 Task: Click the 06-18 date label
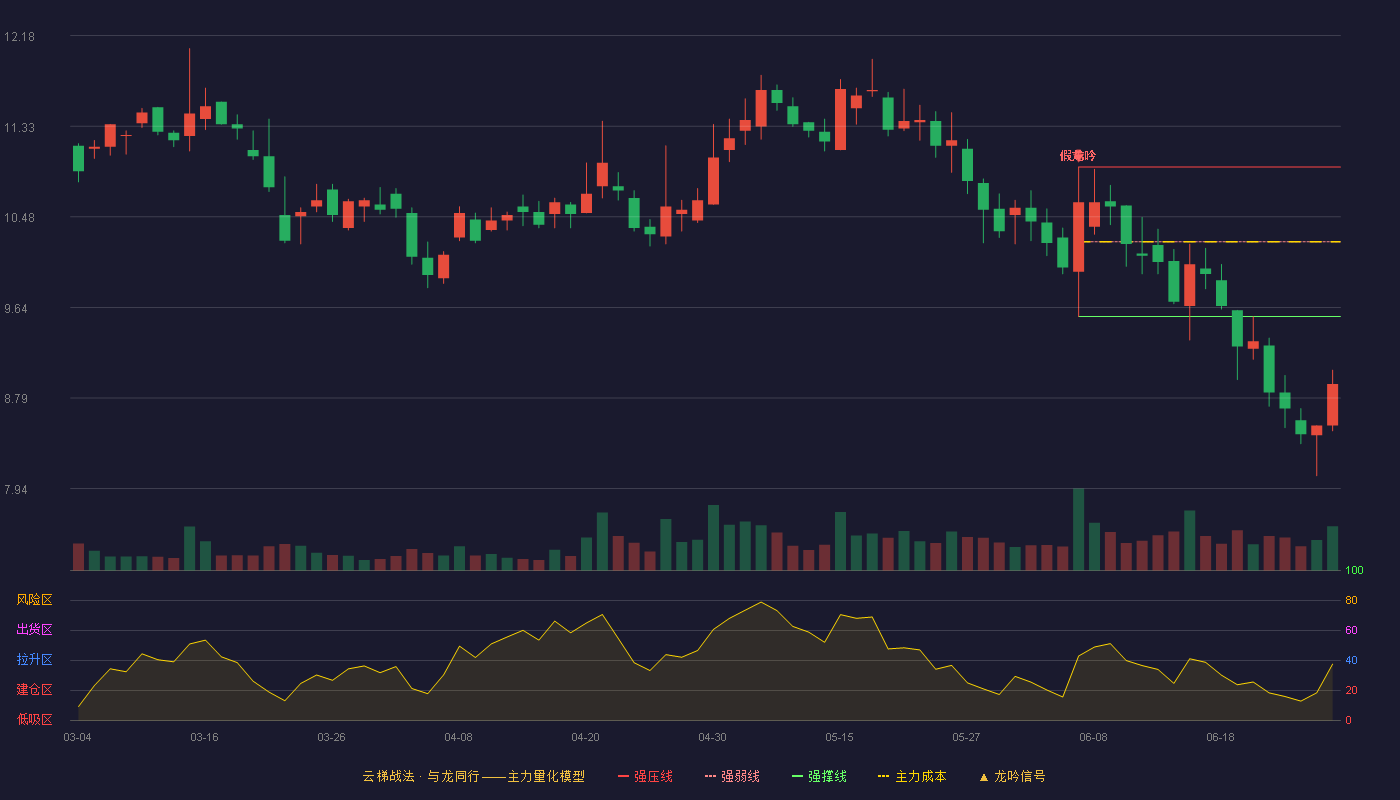1220,737
